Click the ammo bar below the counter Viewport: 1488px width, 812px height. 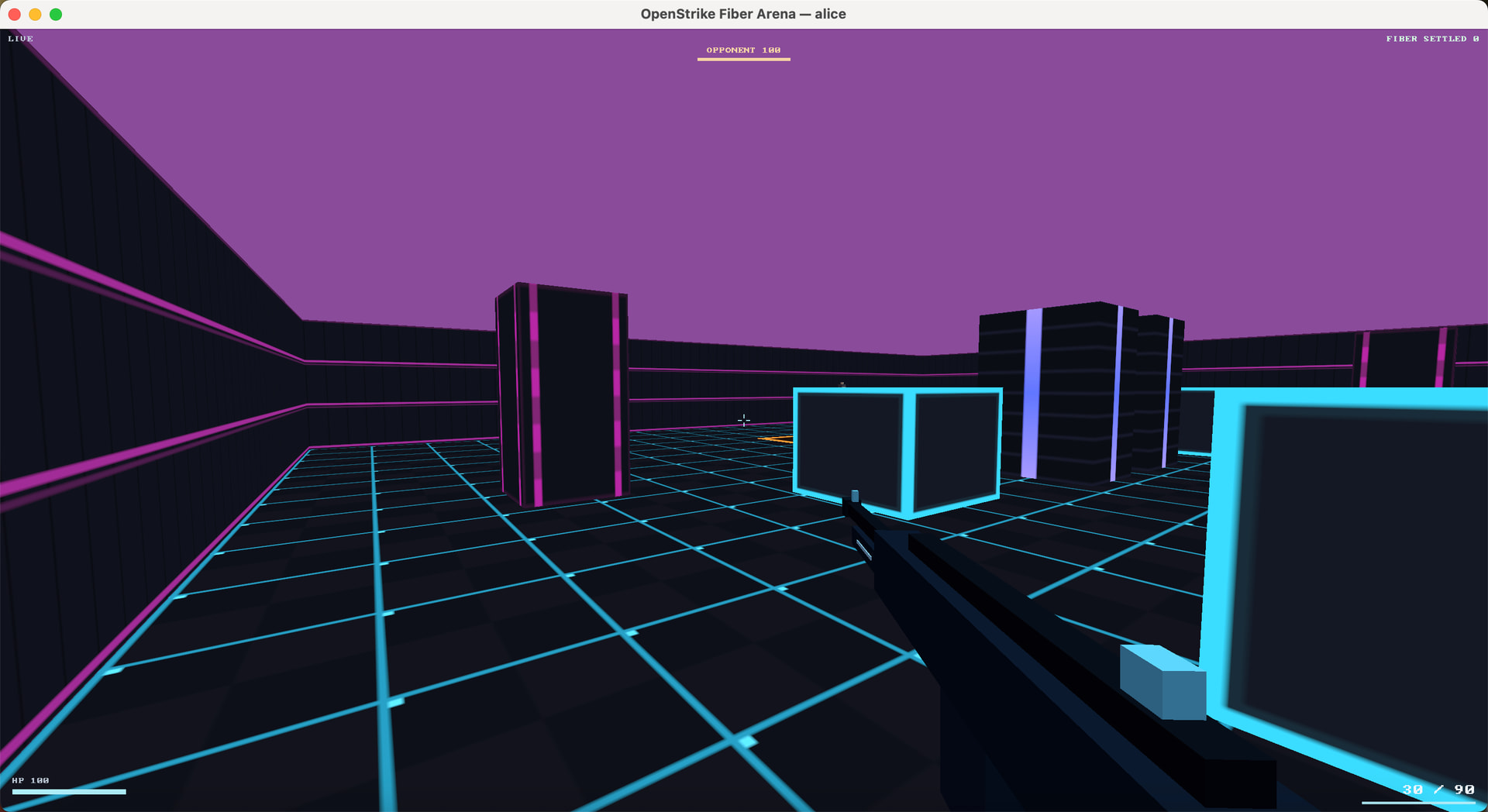[x=1418, y=803]
